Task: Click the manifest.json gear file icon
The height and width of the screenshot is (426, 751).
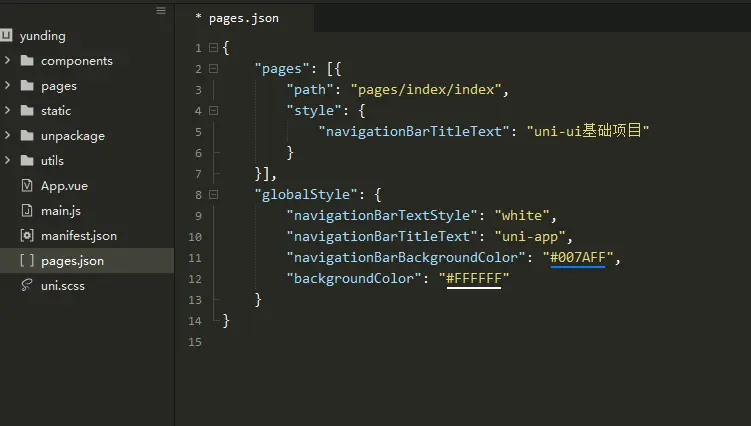Action: point(27,235)
